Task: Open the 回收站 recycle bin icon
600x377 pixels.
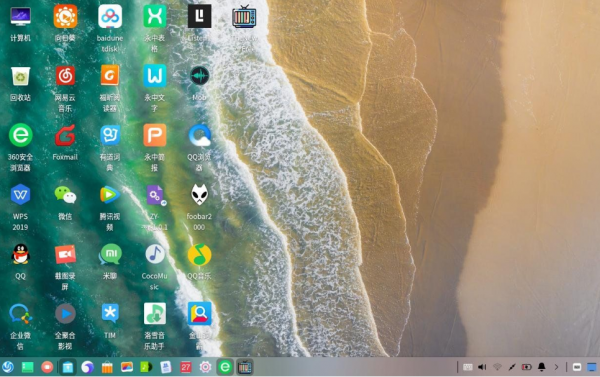Action: point(21,76)
